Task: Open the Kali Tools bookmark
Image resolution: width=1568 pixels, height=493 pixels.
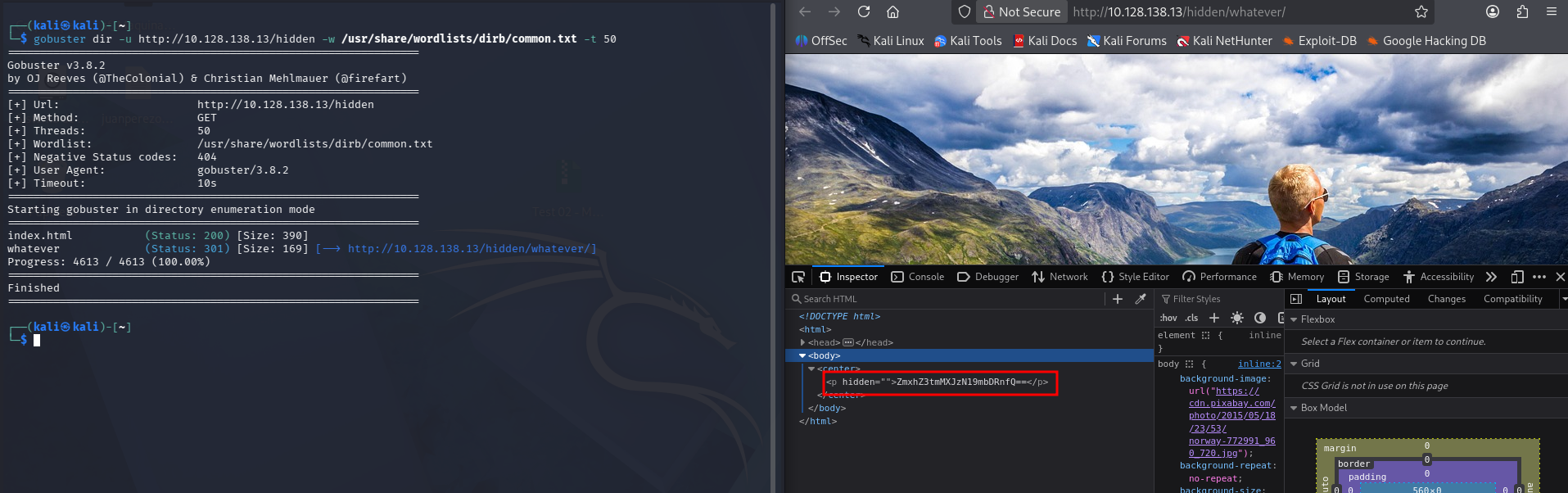Action: pos(968,41)
